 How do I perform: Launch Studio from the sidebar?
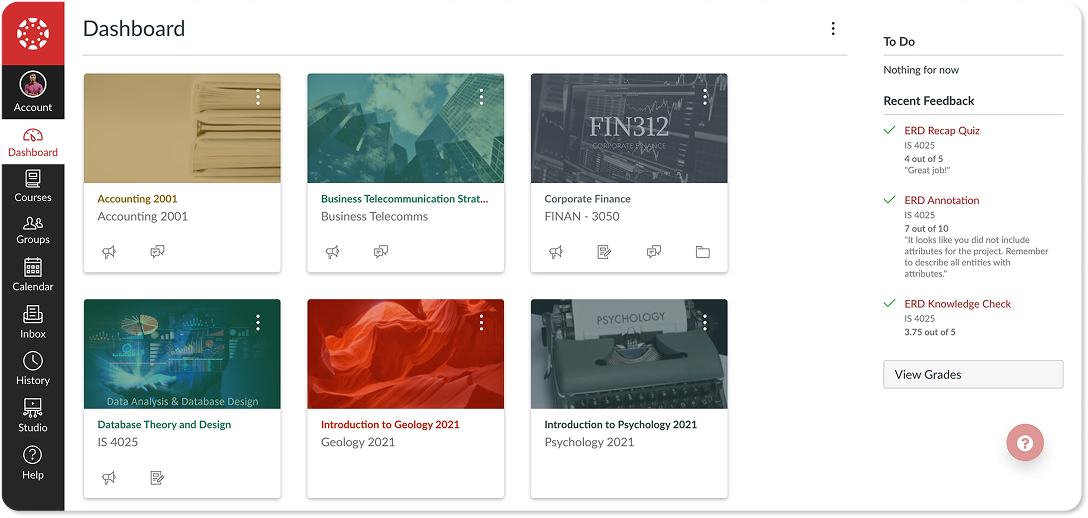(33, 415)
